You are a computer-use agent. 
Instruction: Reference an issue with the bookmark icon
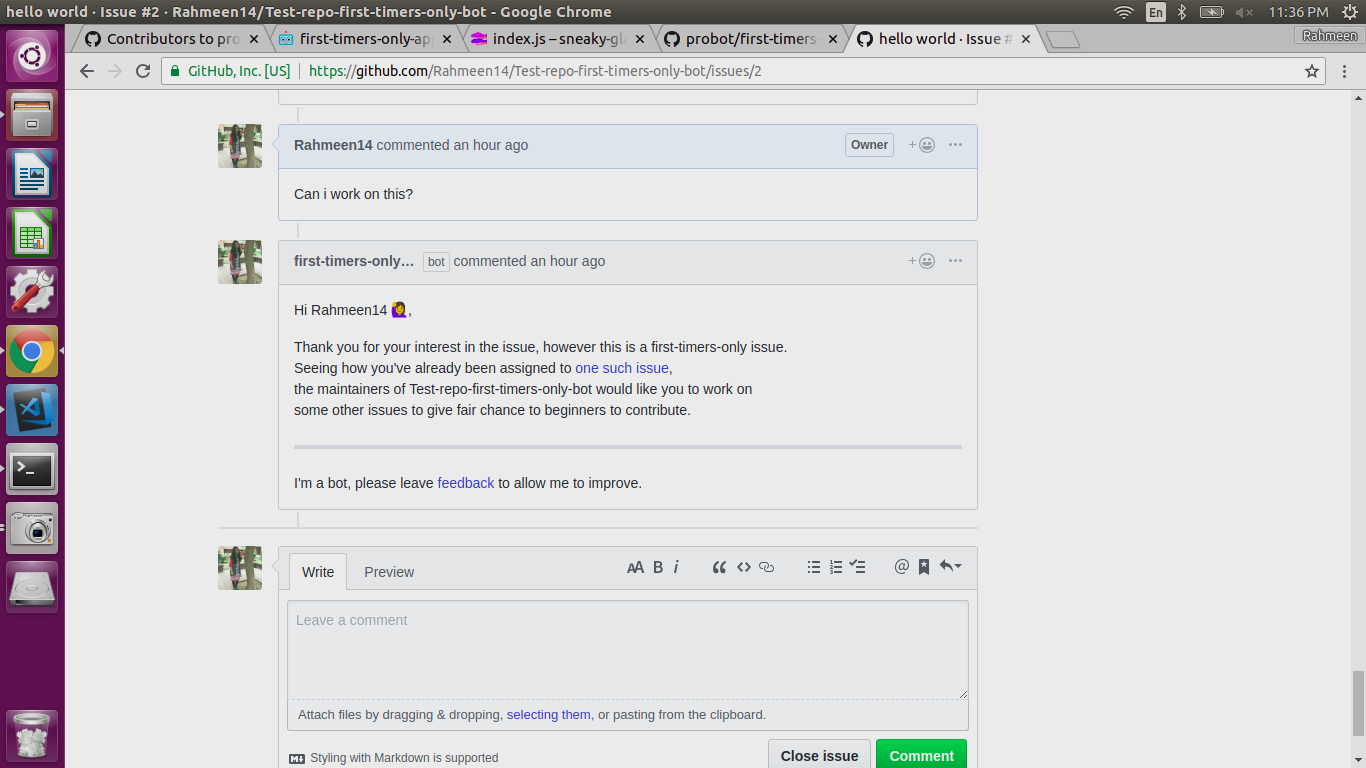[924, 567]
